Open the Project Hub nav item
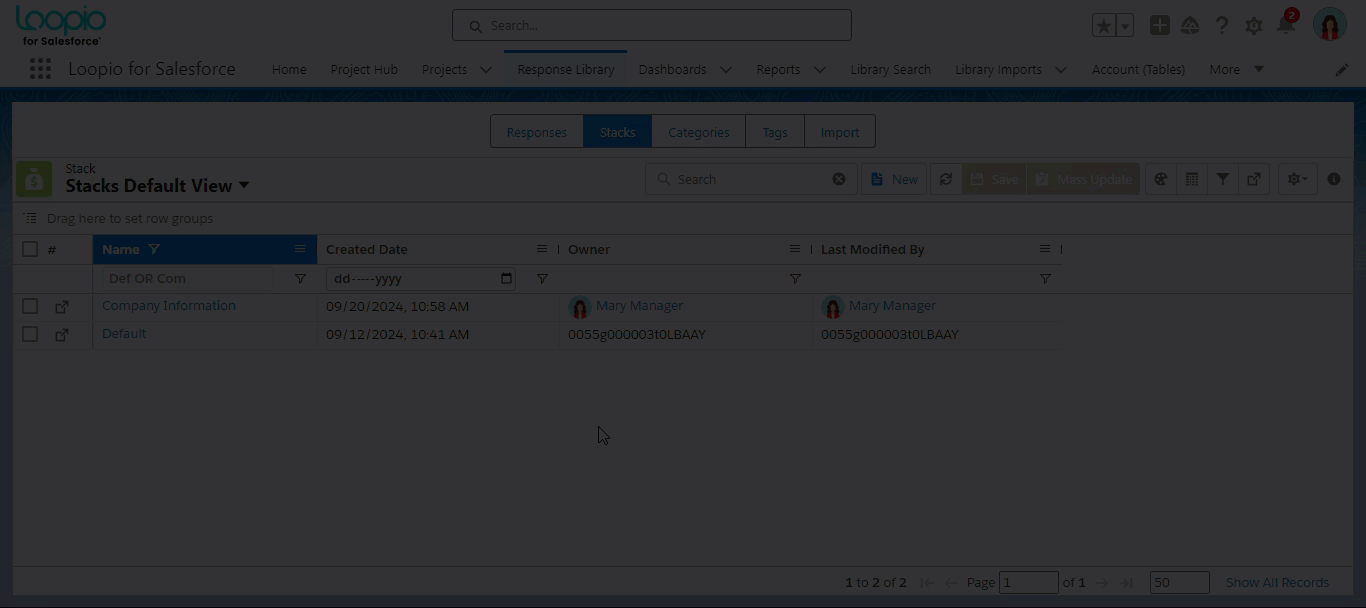The width and height of the screenshot is (1366, 608). click(x=364, y=70)
